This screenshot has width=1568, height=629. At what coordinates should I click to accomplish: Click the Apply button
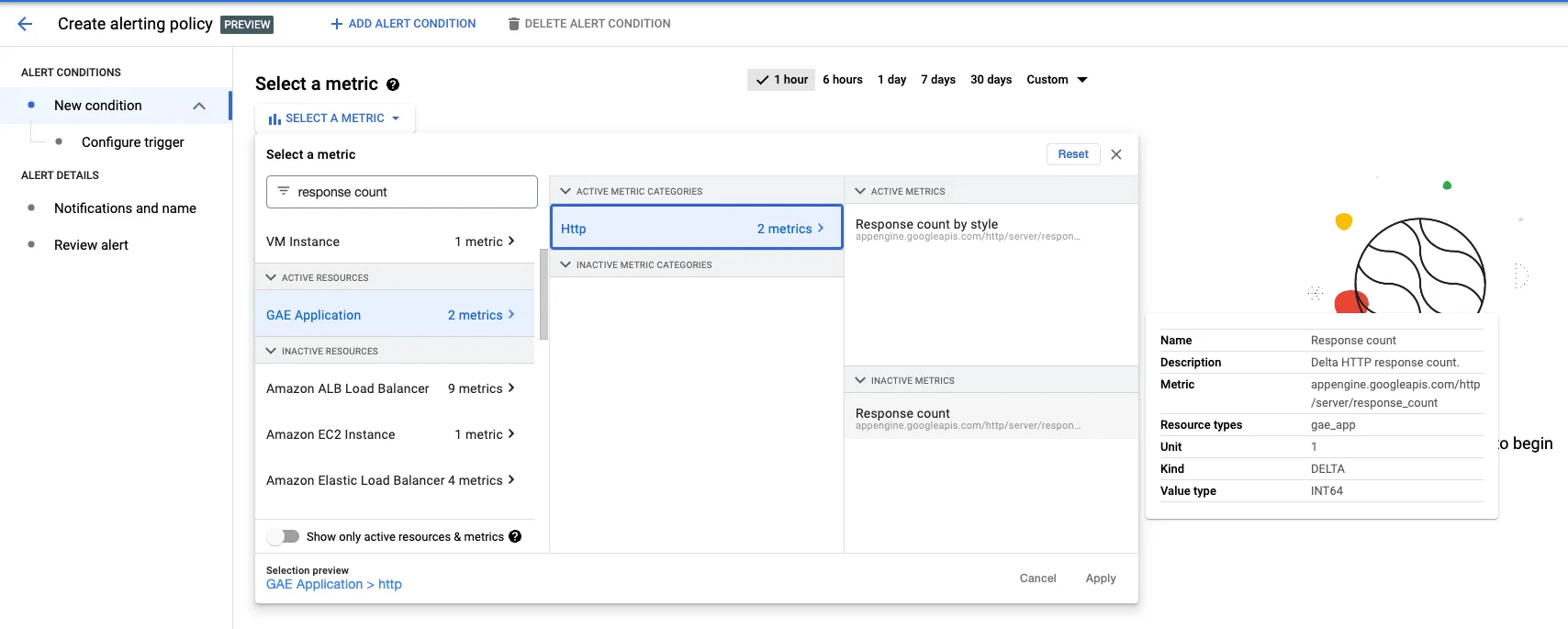click(x=1100, y=578)
